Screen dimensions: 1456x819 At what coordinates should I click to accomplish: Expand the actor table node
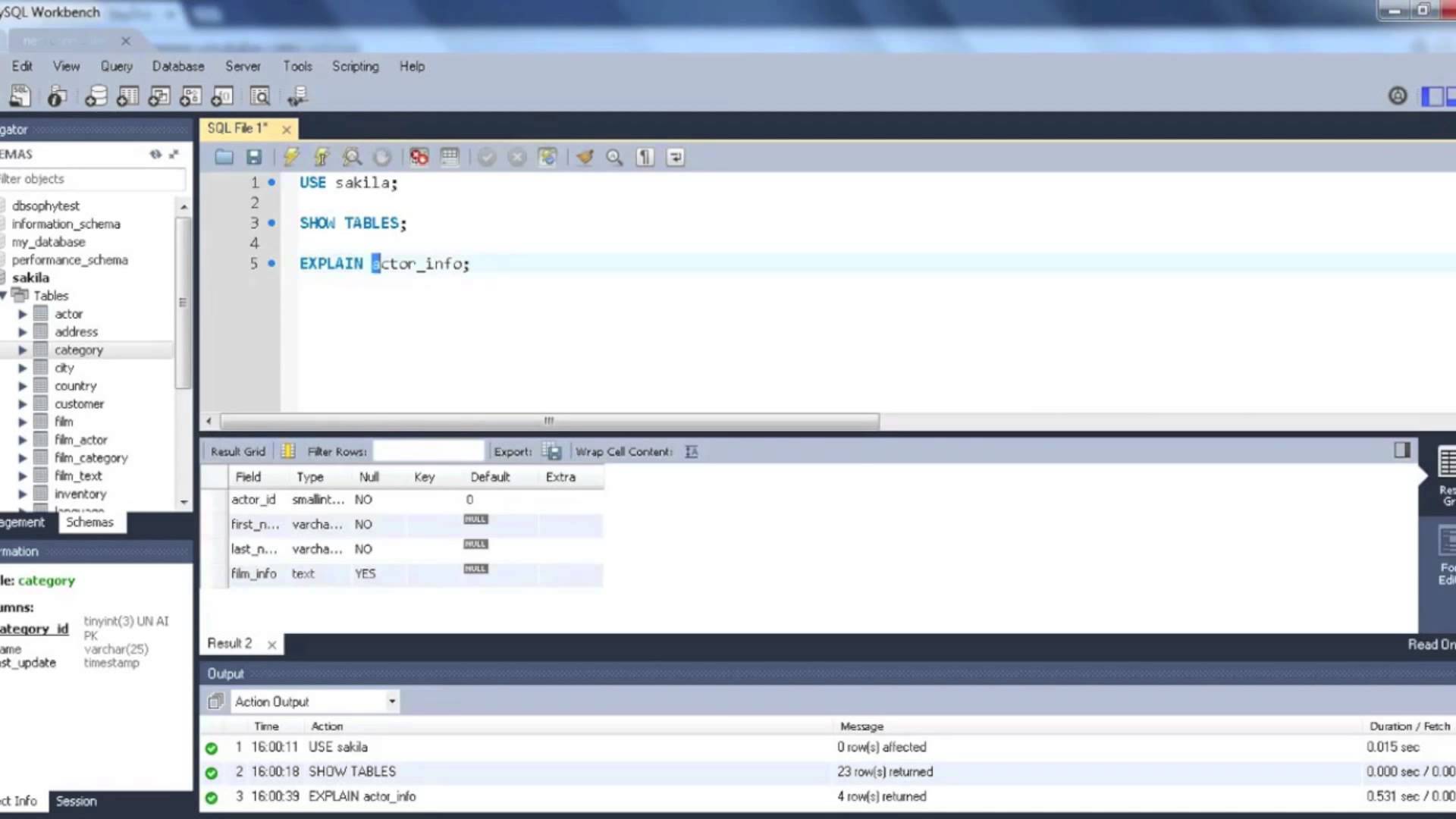23,314
